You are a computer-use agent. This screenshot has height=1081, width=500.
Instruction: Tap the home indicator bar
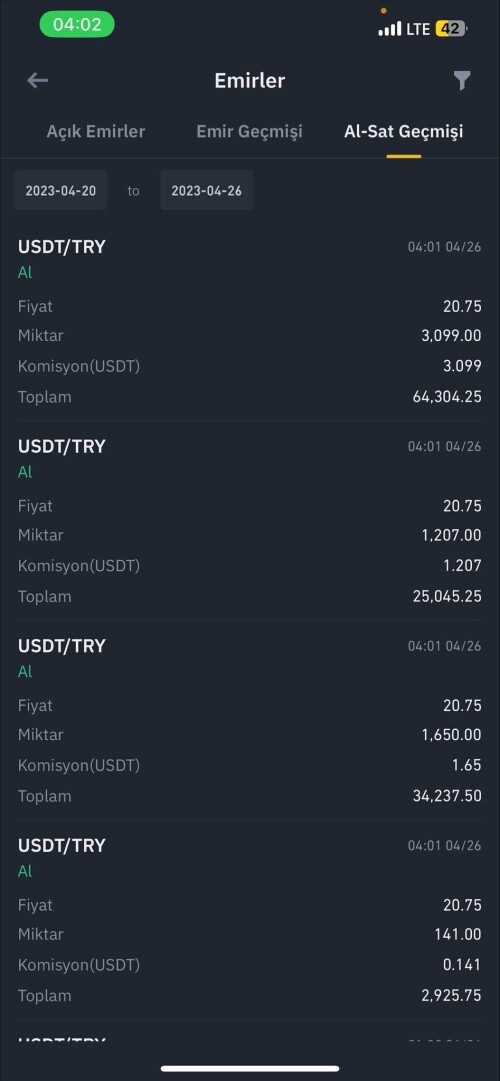coord(250,1069)
